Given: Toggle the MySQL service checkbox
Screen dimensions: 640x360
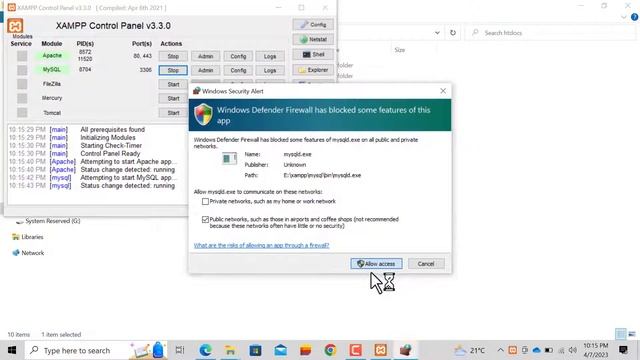Looking at the screenshot, I should [x=22, y=70].
